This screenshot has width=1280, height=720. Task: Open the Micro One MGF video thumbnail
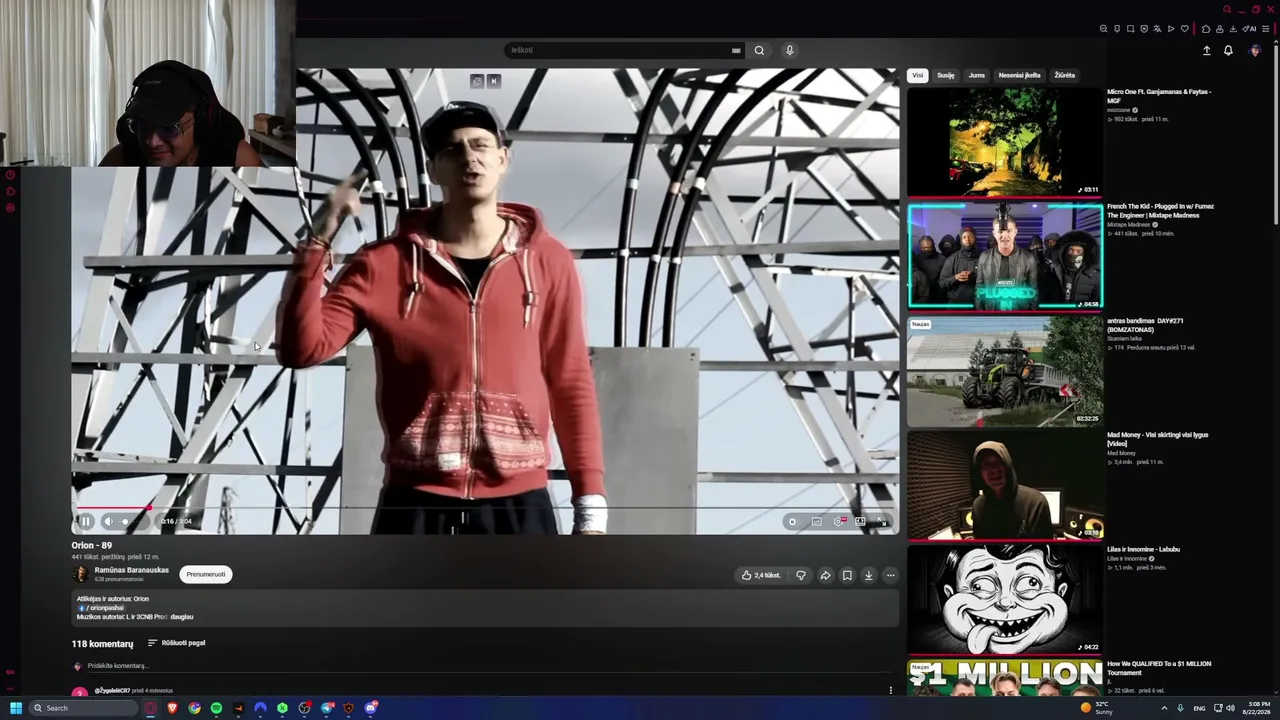pyautogui.click(x=1005, y=142)
